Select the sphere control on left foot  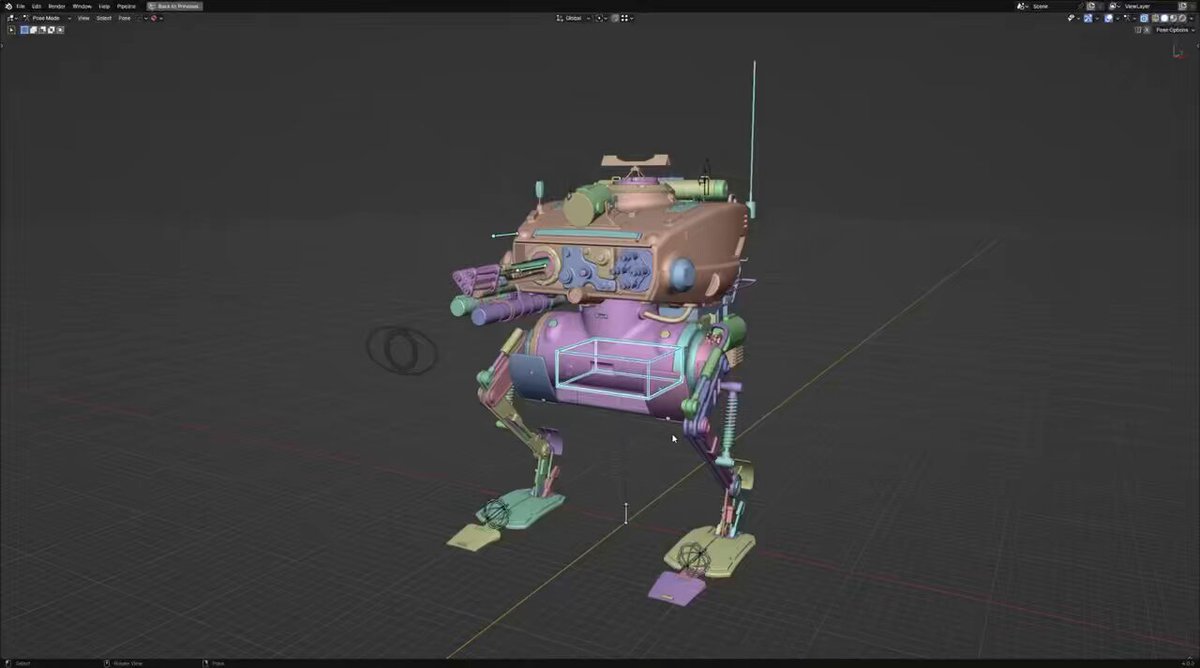pos(496,514)
